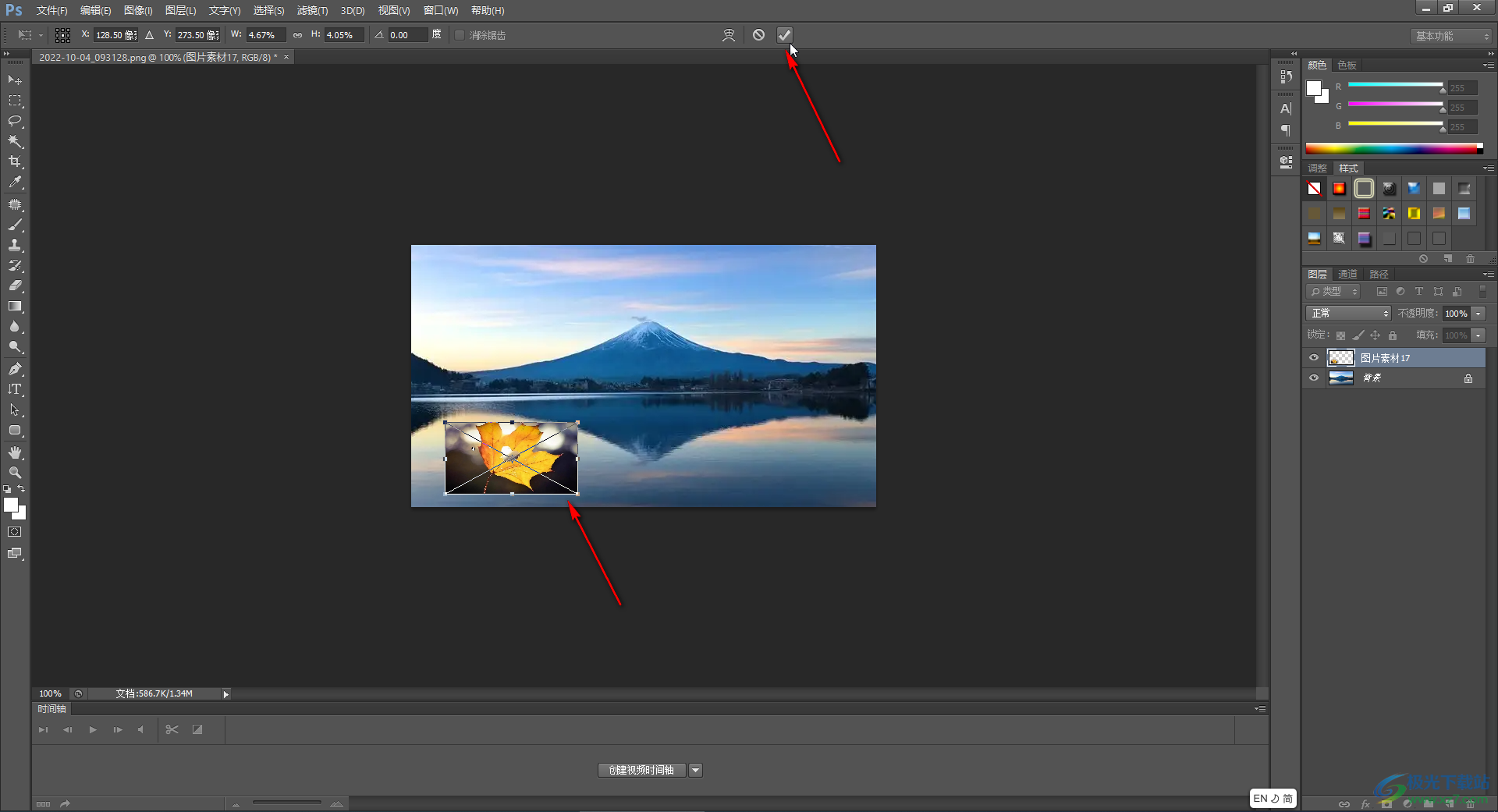The width and height of the screenshot is (1498, 812).
Task: Select the History Brush tool
Action: pyautogui.click(x=15, y=265)
